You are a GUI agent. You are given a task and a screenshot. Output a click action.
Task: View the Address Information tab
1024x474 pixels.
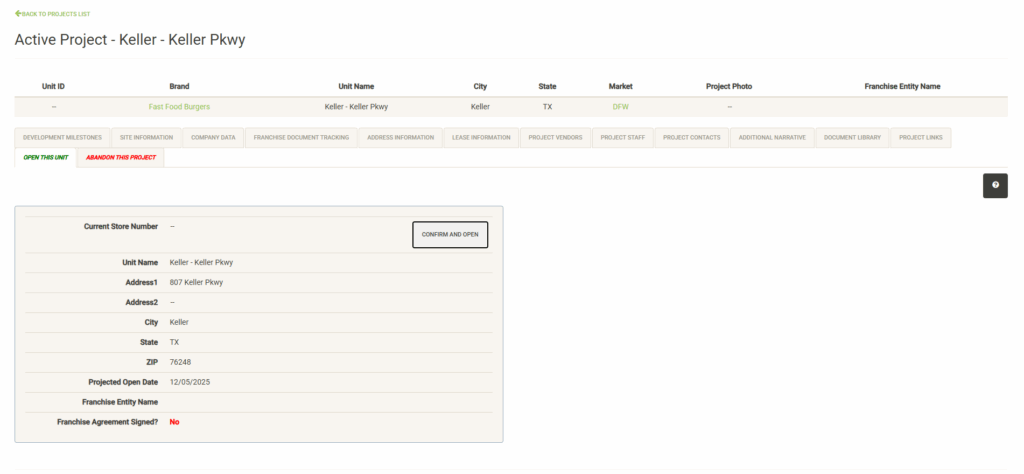pyautogui.click(x=400, y=137)
